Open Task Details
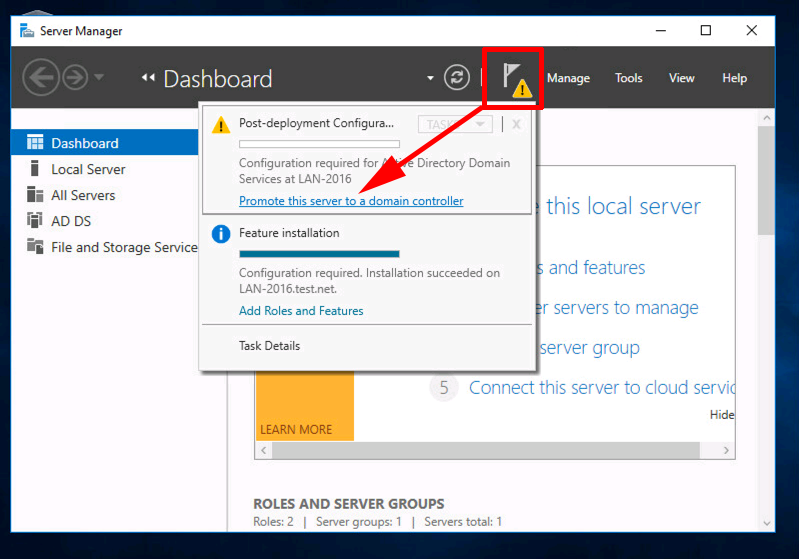The image size is (799, 559). 270,346
